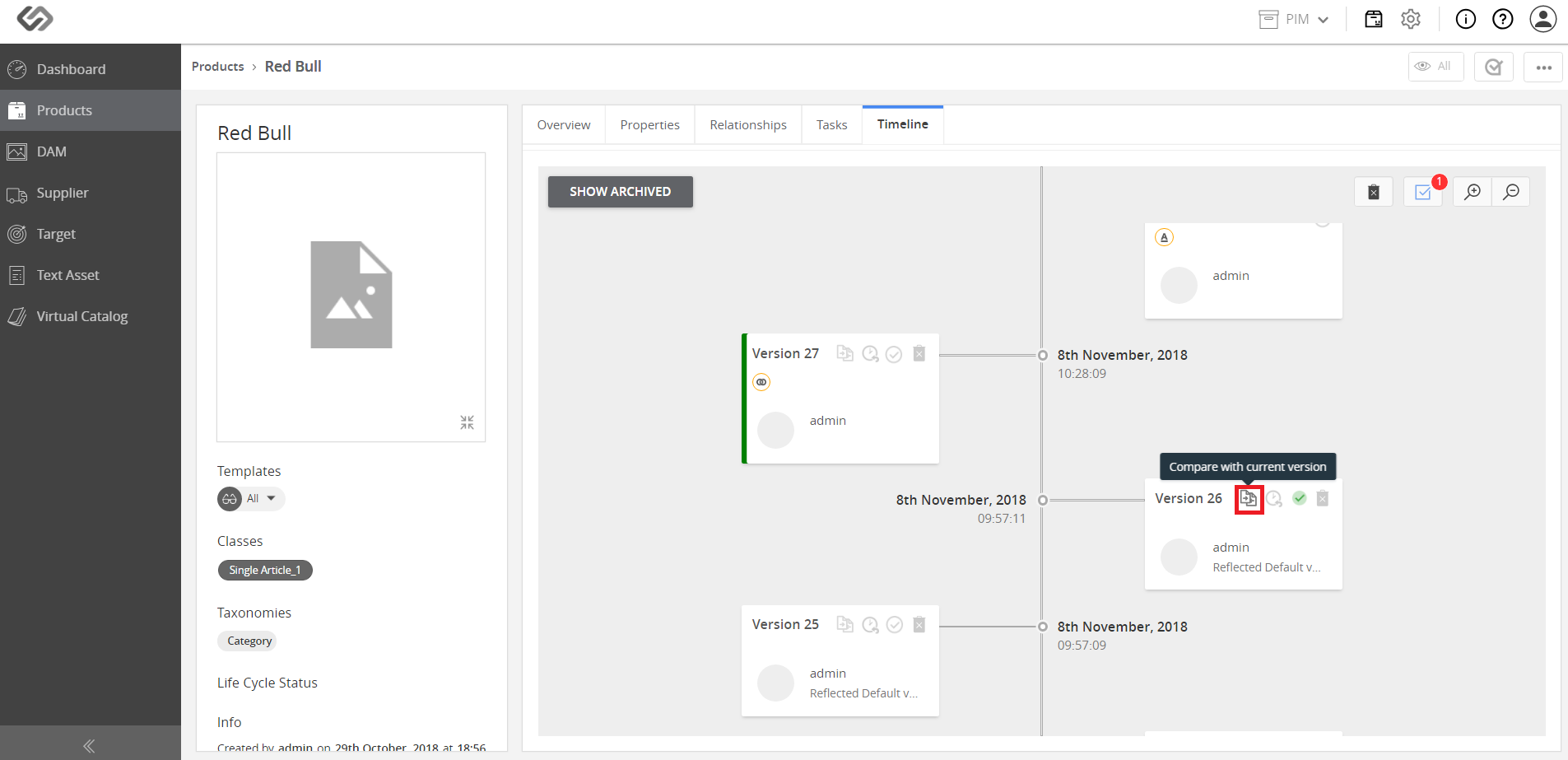1568x760 pixels.
Task: Click the "Life Cycle Status" label
Action: [x=268, y=683]
